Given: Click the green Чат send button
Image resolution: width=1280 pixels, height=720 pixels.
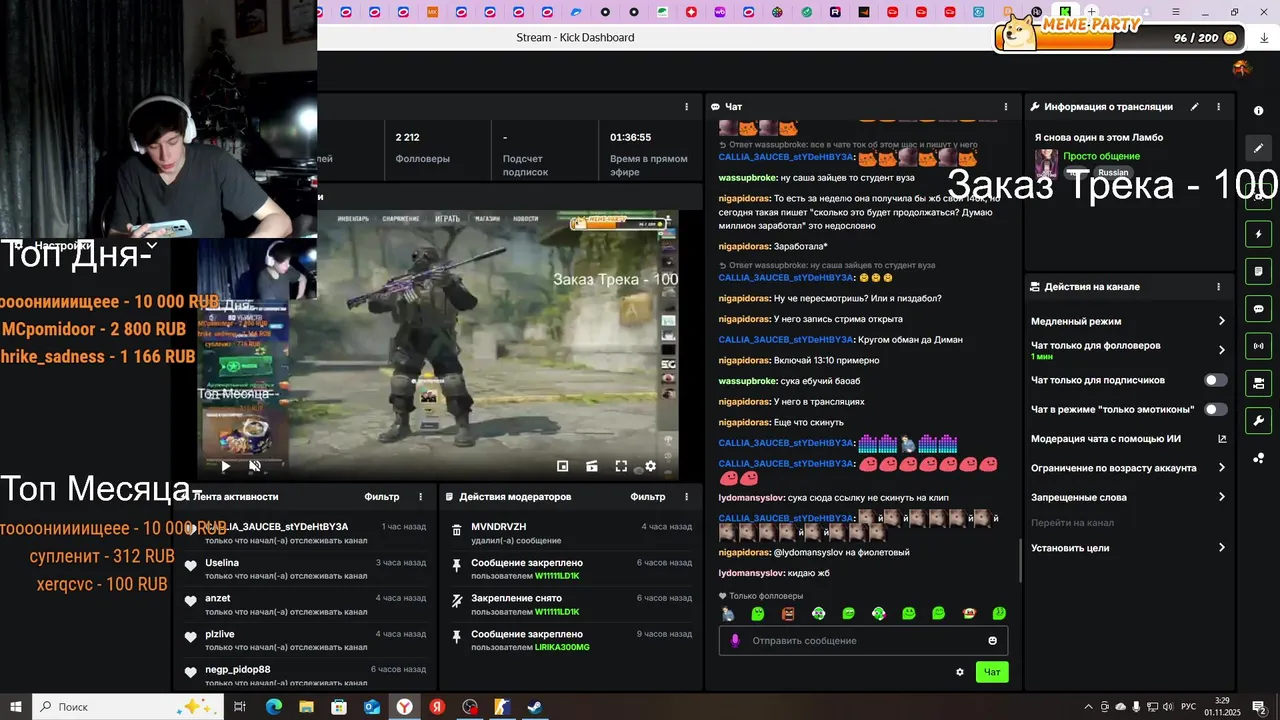Looking at the screenshot, I should tap(992, 672).
